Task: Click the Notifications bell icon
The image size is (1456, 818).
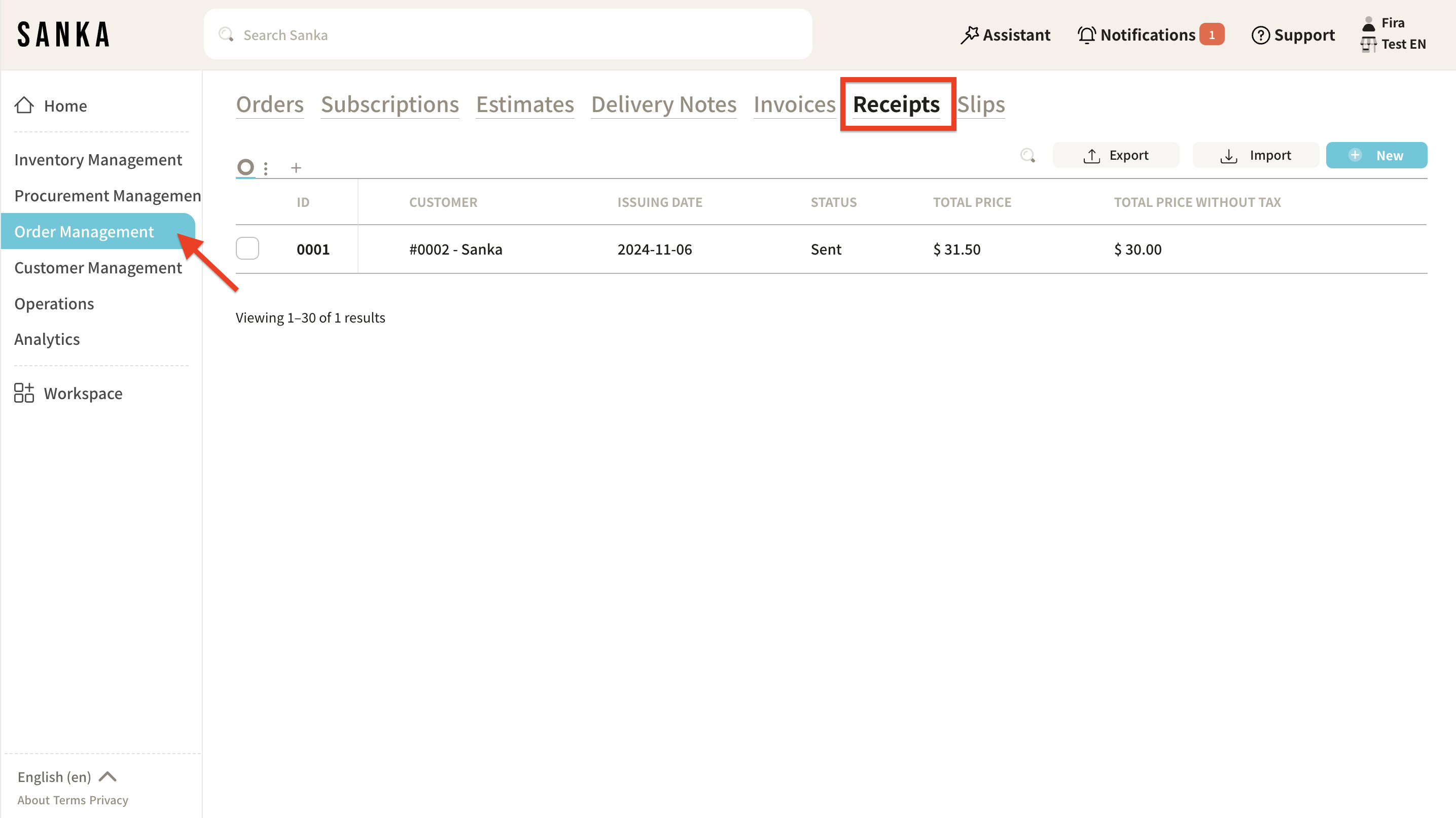Action: tap(1086, 35)
